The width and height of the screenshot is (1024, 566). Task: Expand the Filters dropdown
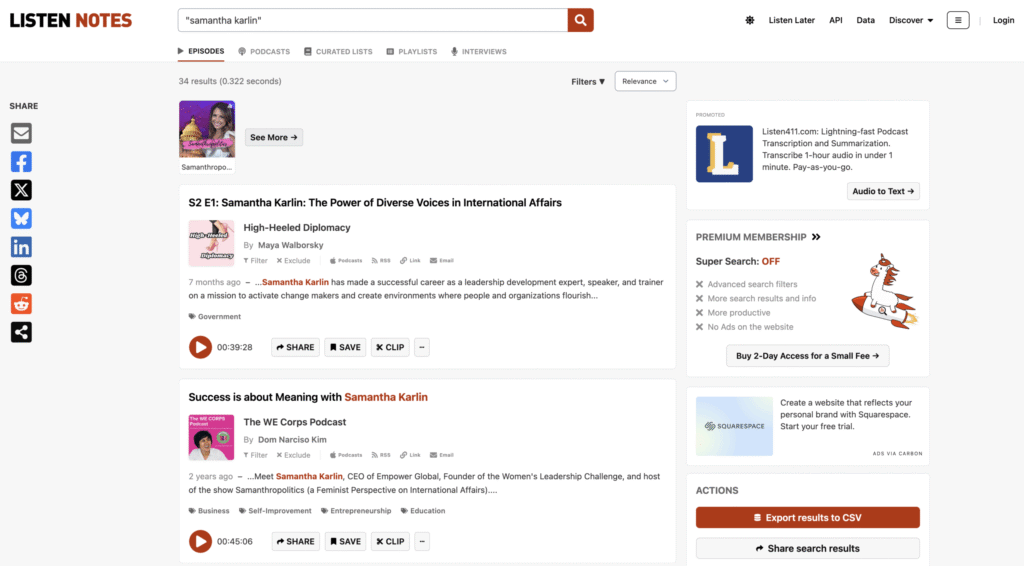click(x=588, y=82)
